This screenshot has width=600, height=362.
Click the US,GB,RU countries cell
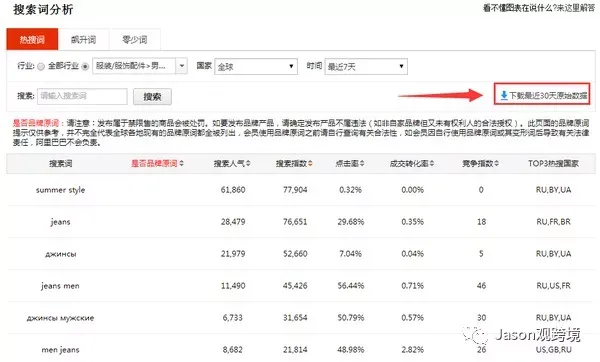click(553, 350)
